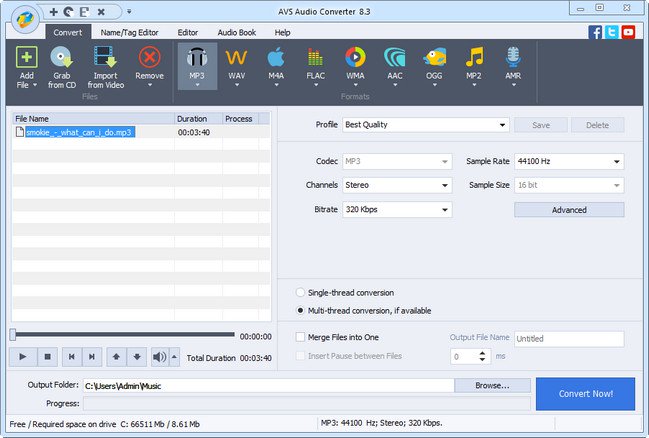Click the playback position slider
This screenshot has height=438, width=649.
(122, 335)
